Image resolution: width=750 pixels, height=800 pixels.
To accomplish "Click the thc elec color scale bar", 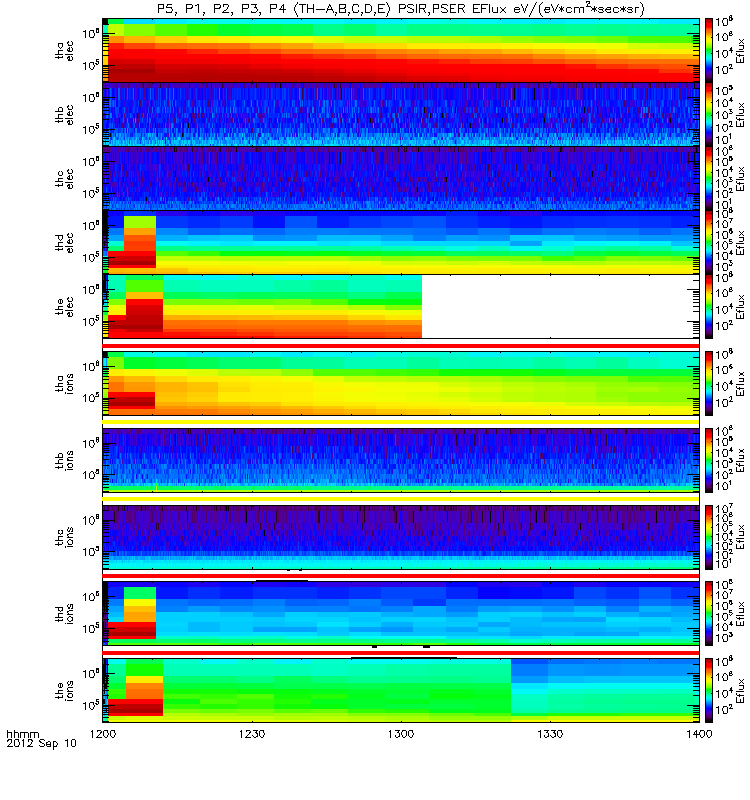I will [x=709, y=179].
